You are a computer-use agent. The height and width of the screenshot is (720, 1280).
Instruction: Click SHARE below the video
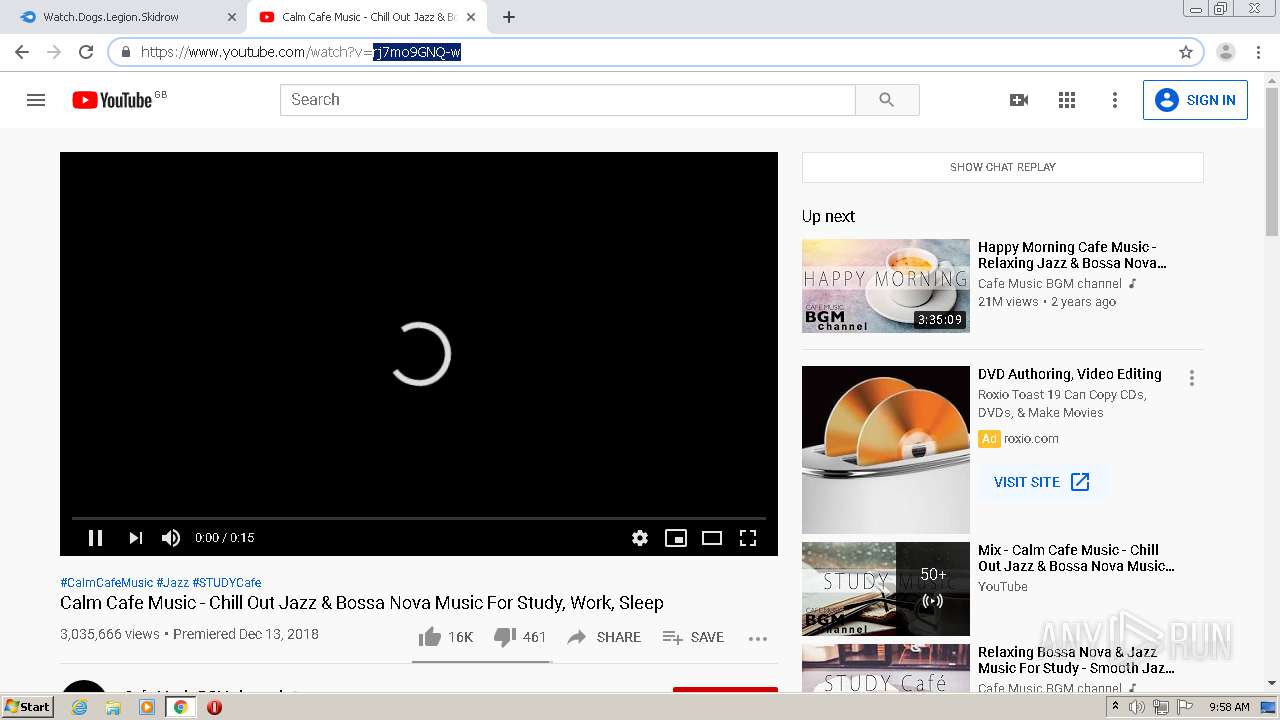(x=604, y=637)
